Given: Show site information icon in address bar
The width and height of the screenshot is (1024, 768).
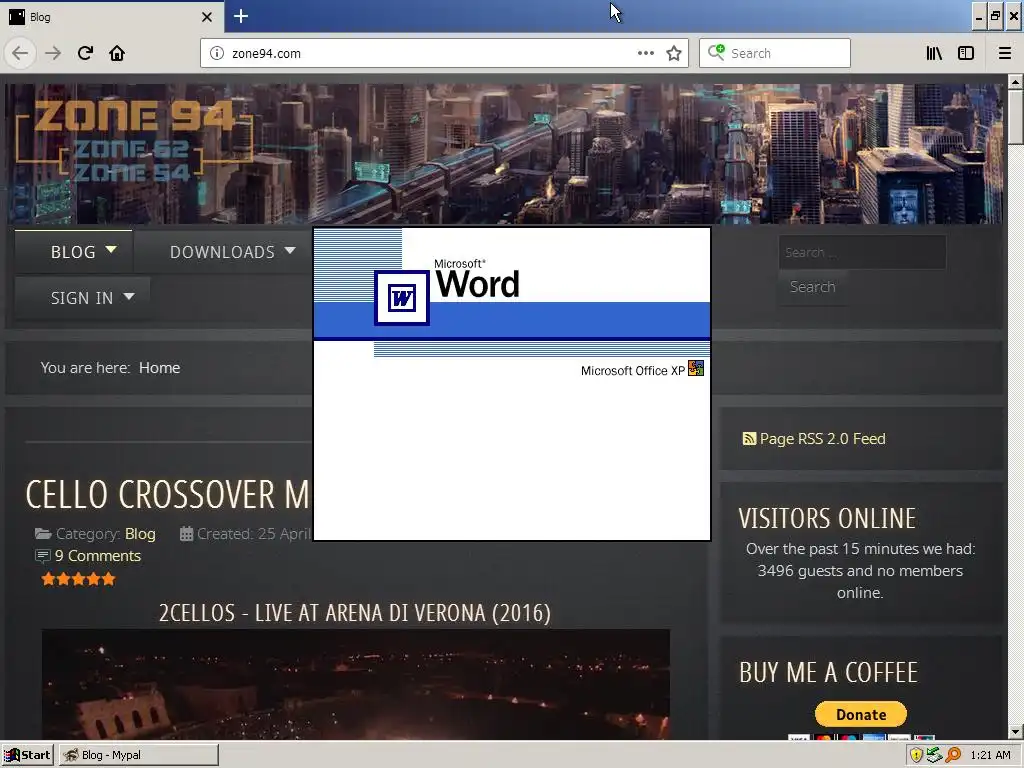Looking at the screenshot, I should (x=217, y=53).
